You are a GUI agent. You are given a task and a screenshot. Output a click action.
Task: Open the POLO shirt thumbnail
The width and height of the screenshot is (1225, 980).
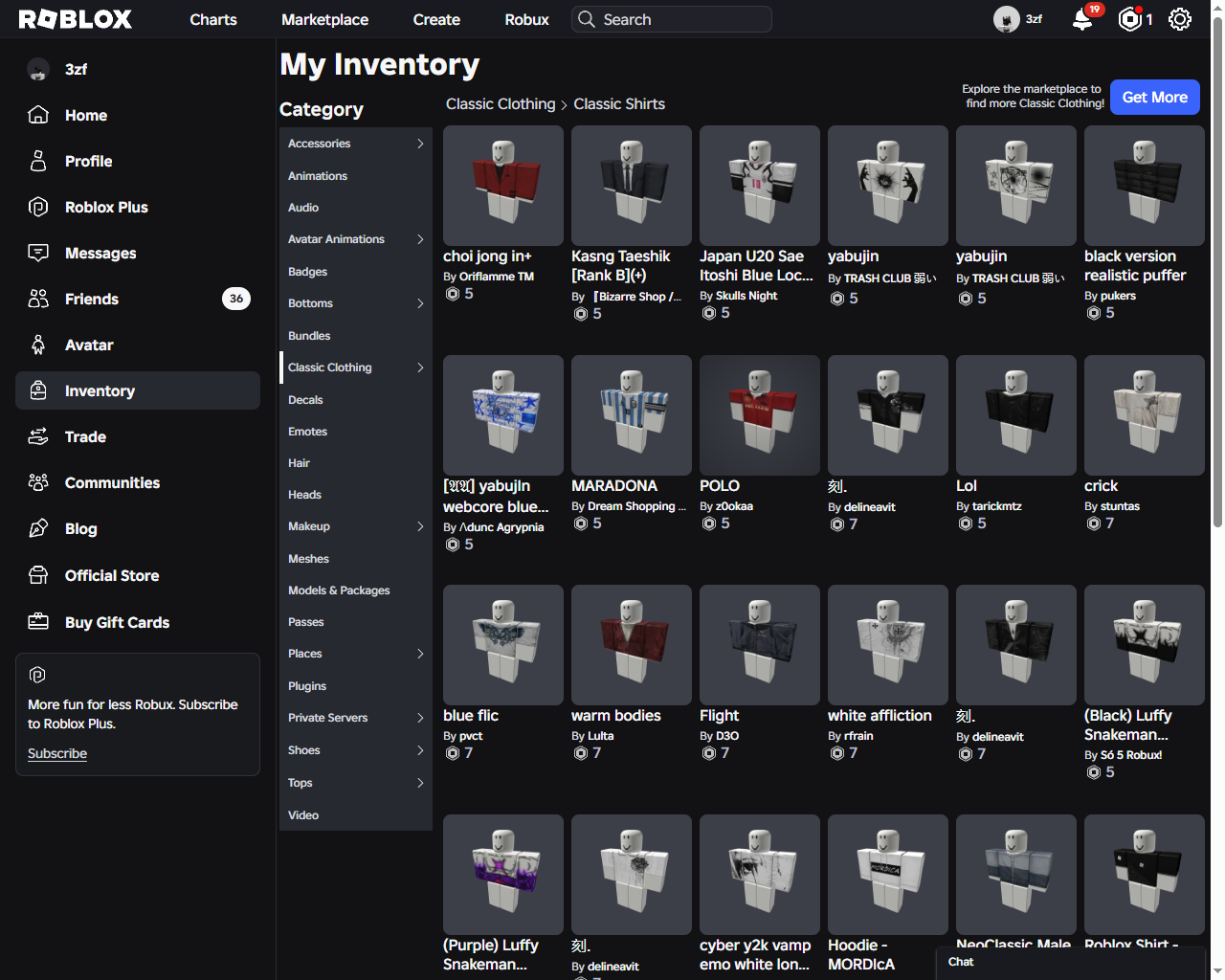point(760,415)
